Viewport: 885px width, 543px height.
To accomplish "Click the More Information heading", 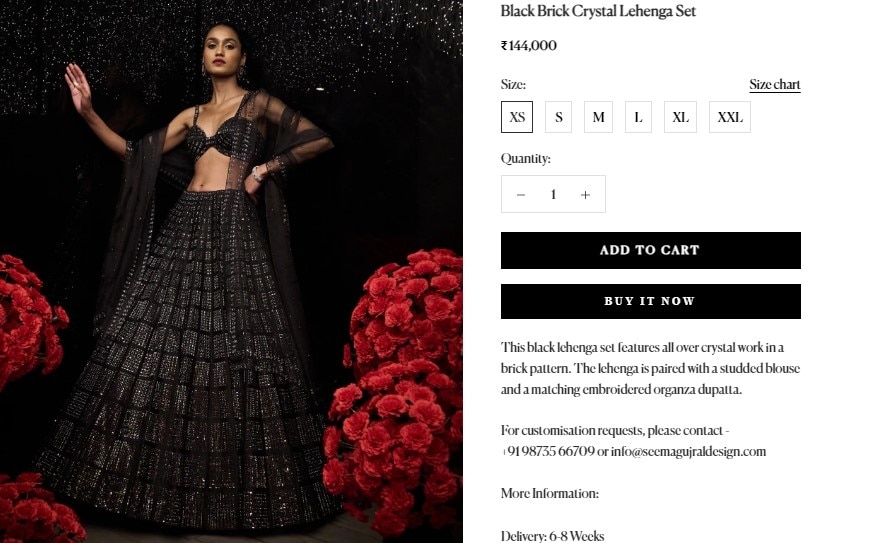I will (550, 493).
